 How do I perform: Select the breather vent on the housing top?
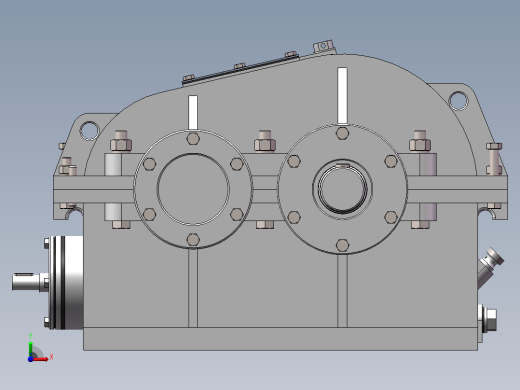click(x=324, y=46)
